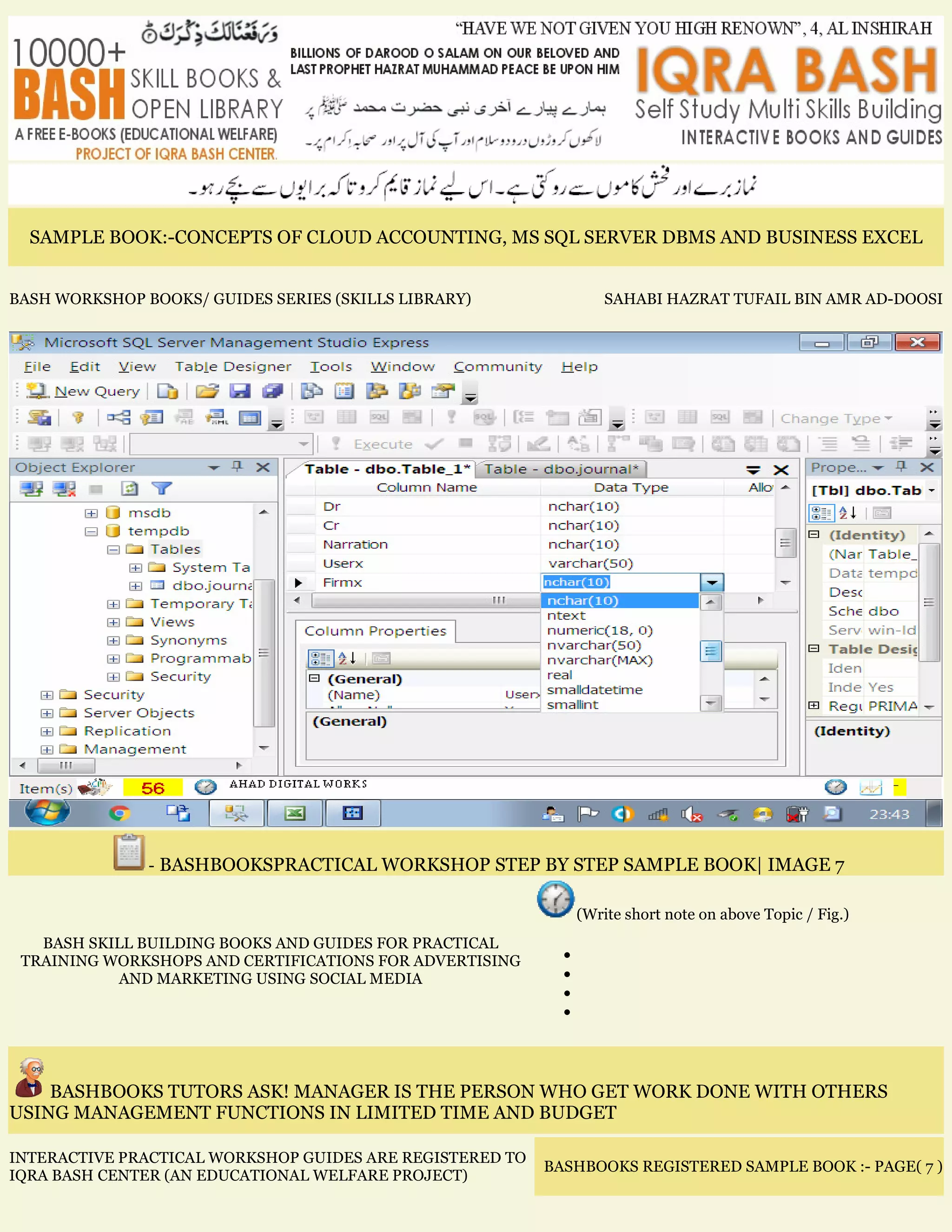952x1232 pixels.
Task: Select the Table - dbo.Table_1* tab
Action: [x=387, y=470]
